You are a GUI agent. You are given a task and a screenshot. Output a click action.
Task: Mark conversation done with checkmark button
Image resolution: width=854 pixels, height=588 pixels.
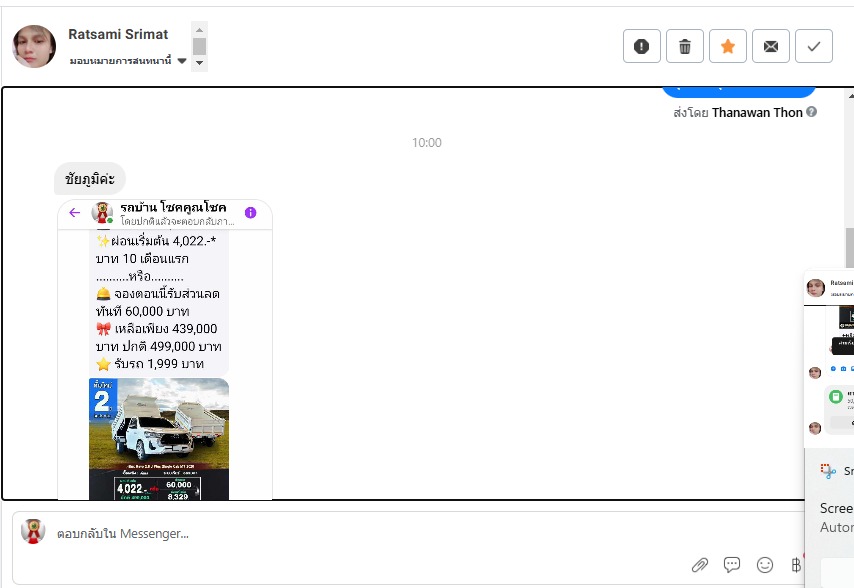(814, 46)
